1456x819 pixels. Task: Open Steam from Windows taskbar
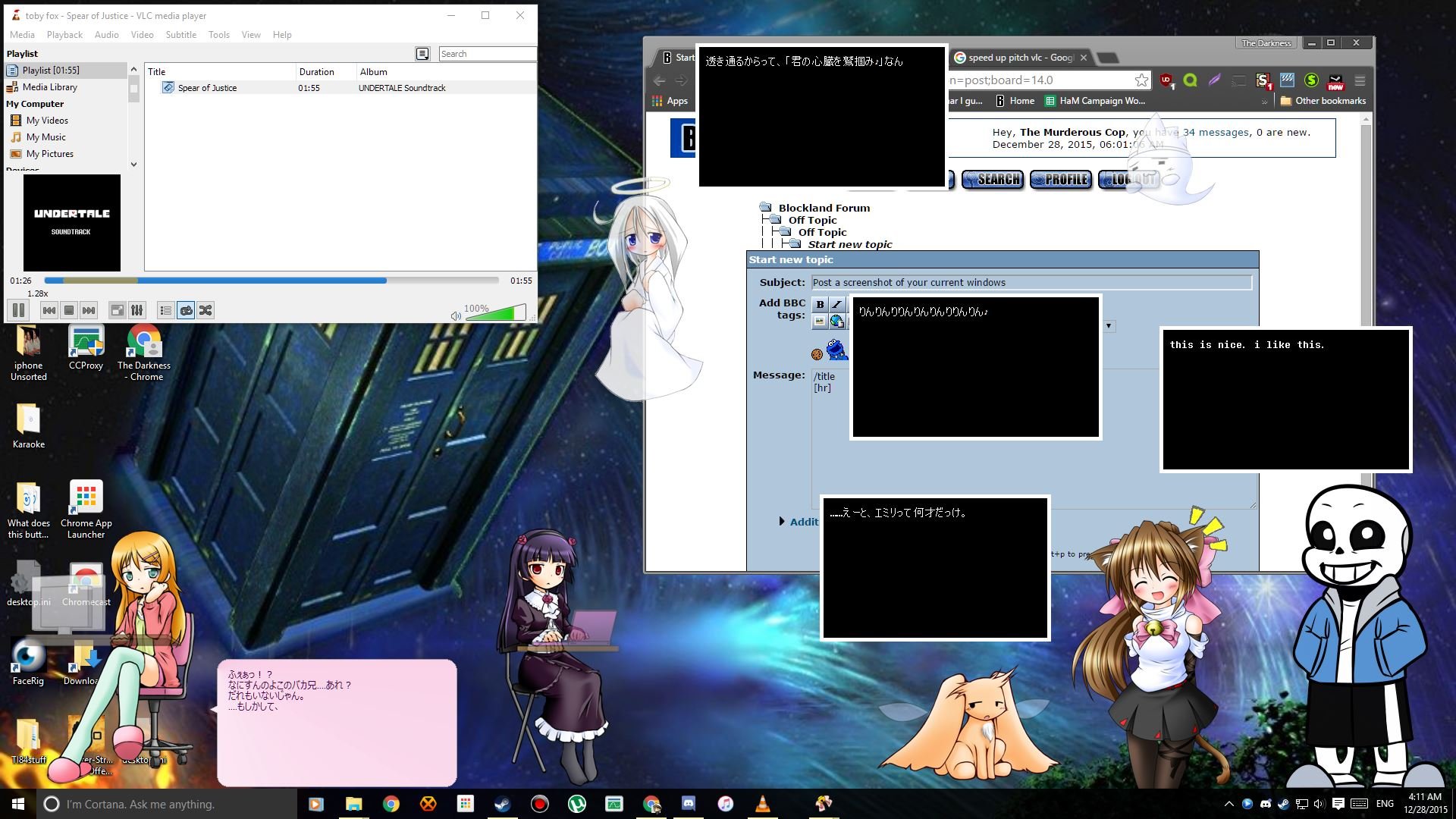tap(502, 804)
